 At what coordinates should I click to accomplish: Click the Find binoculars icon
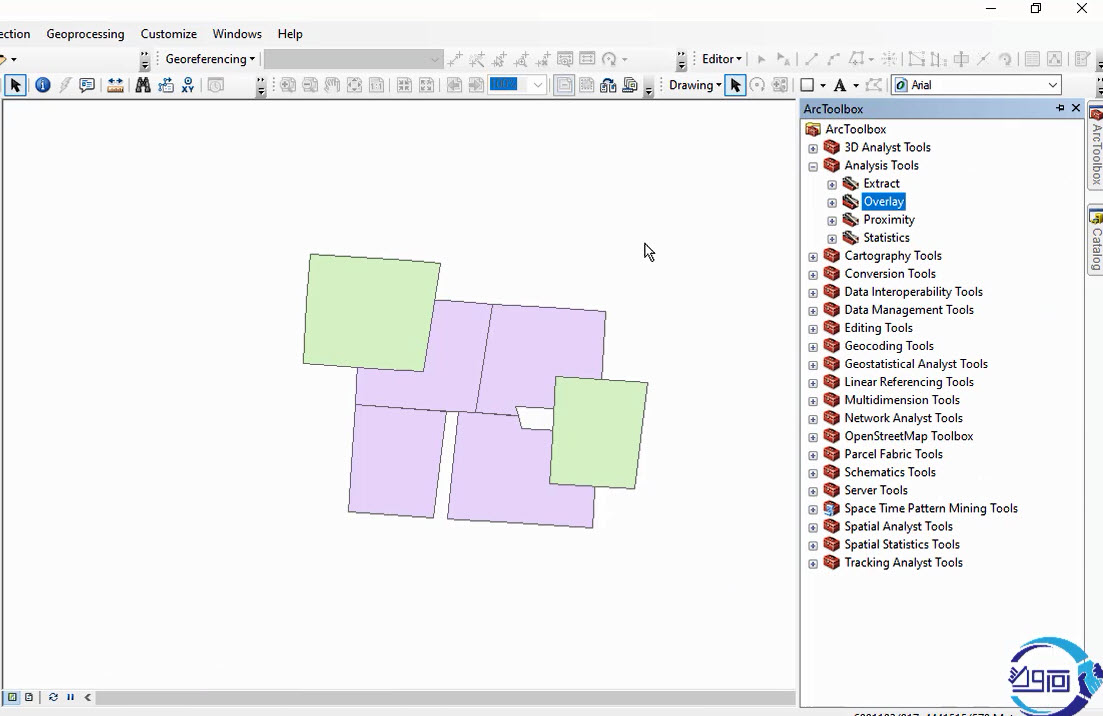coord(142,86)
